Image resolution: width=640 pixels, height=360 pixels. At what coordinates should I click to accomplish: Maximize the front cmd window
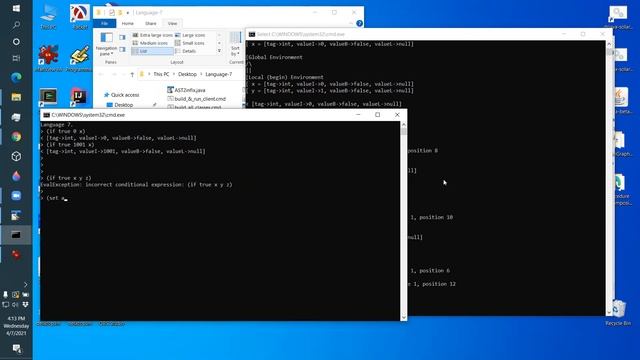point(378,115)
